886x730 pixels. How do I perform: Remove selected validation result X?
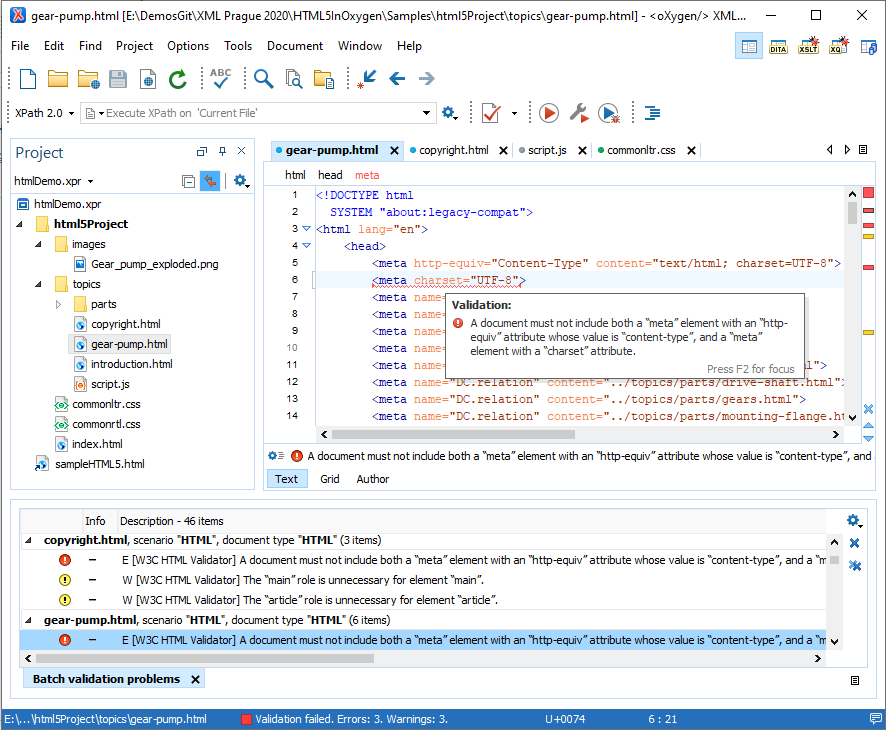854,543
